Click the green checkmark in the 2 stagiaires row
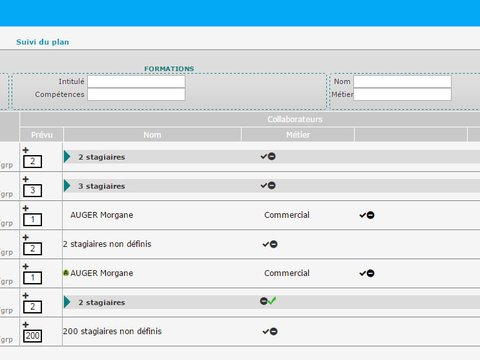 click(272, 301)
